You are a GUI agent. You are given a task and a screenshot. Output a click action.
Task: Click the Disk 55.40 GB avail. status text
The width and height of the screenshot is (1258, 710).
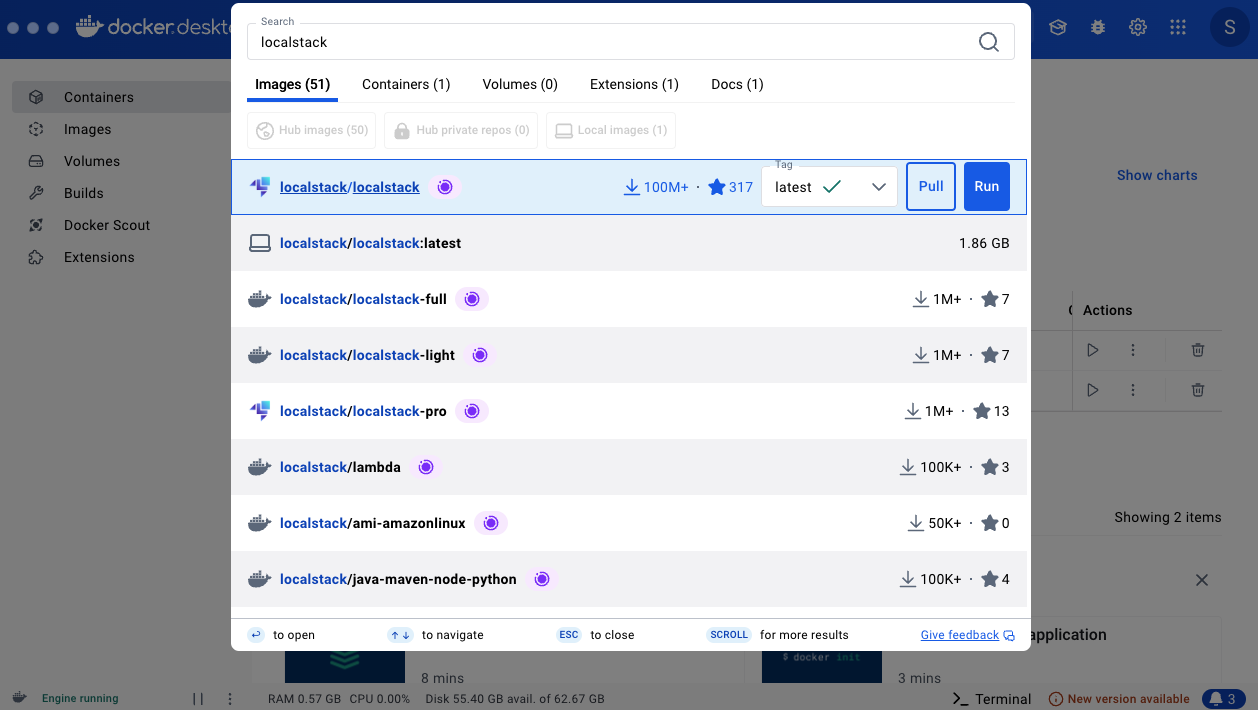514,699
